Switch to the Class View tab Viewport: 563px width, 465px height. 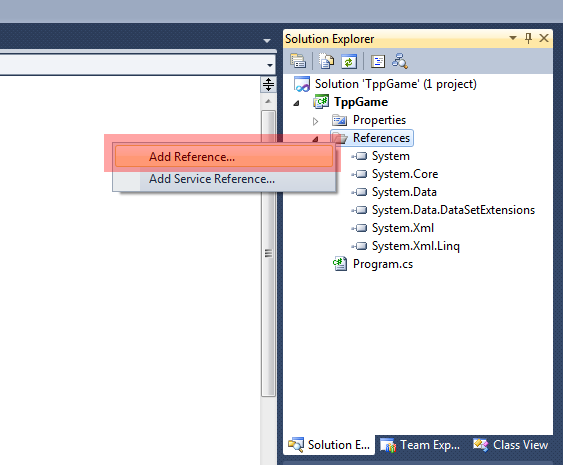click(511, 445)
